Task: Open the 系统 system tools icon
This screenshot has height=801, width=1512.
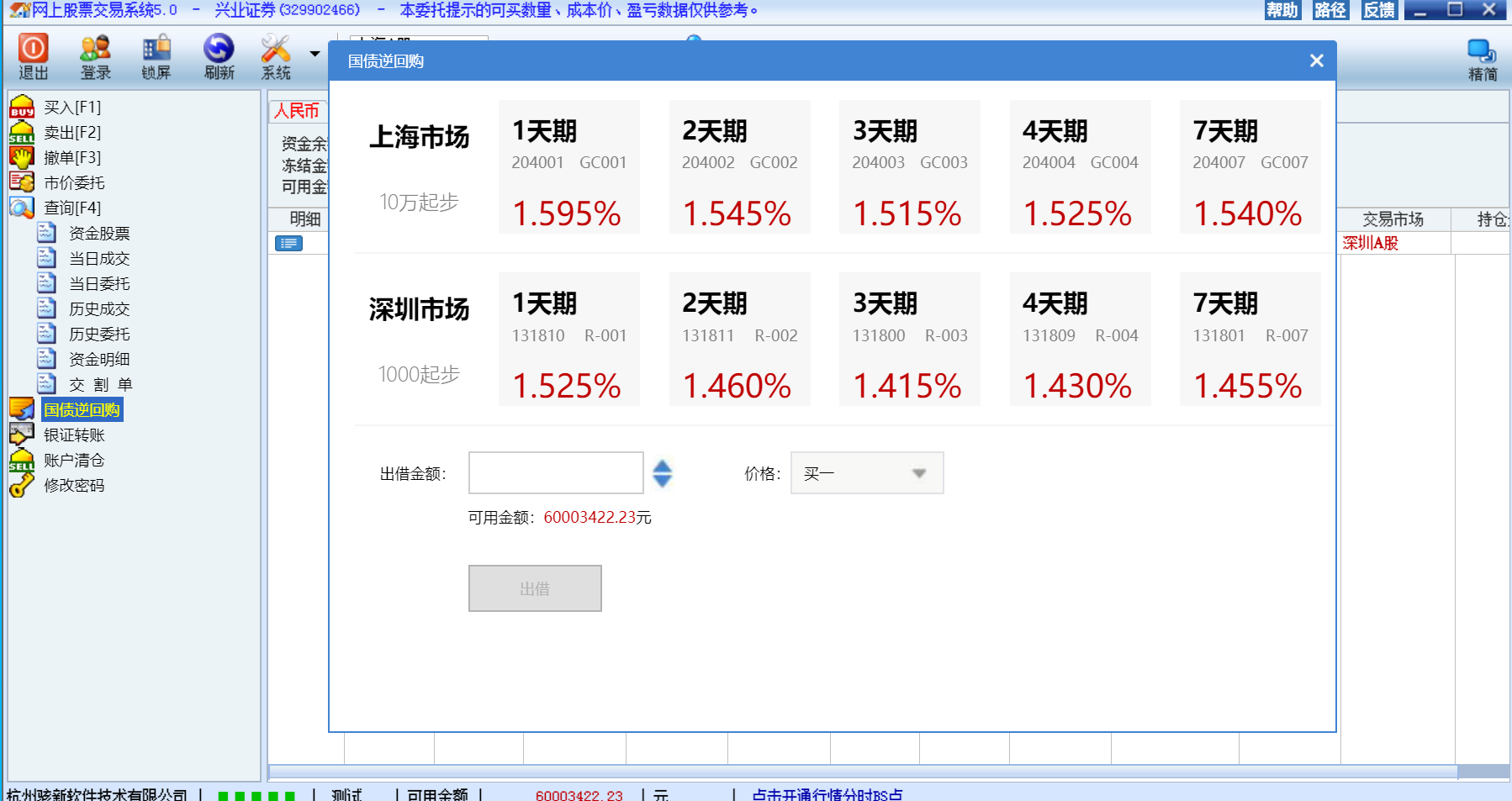Action: pyautogui.click(x=276, y=56)
